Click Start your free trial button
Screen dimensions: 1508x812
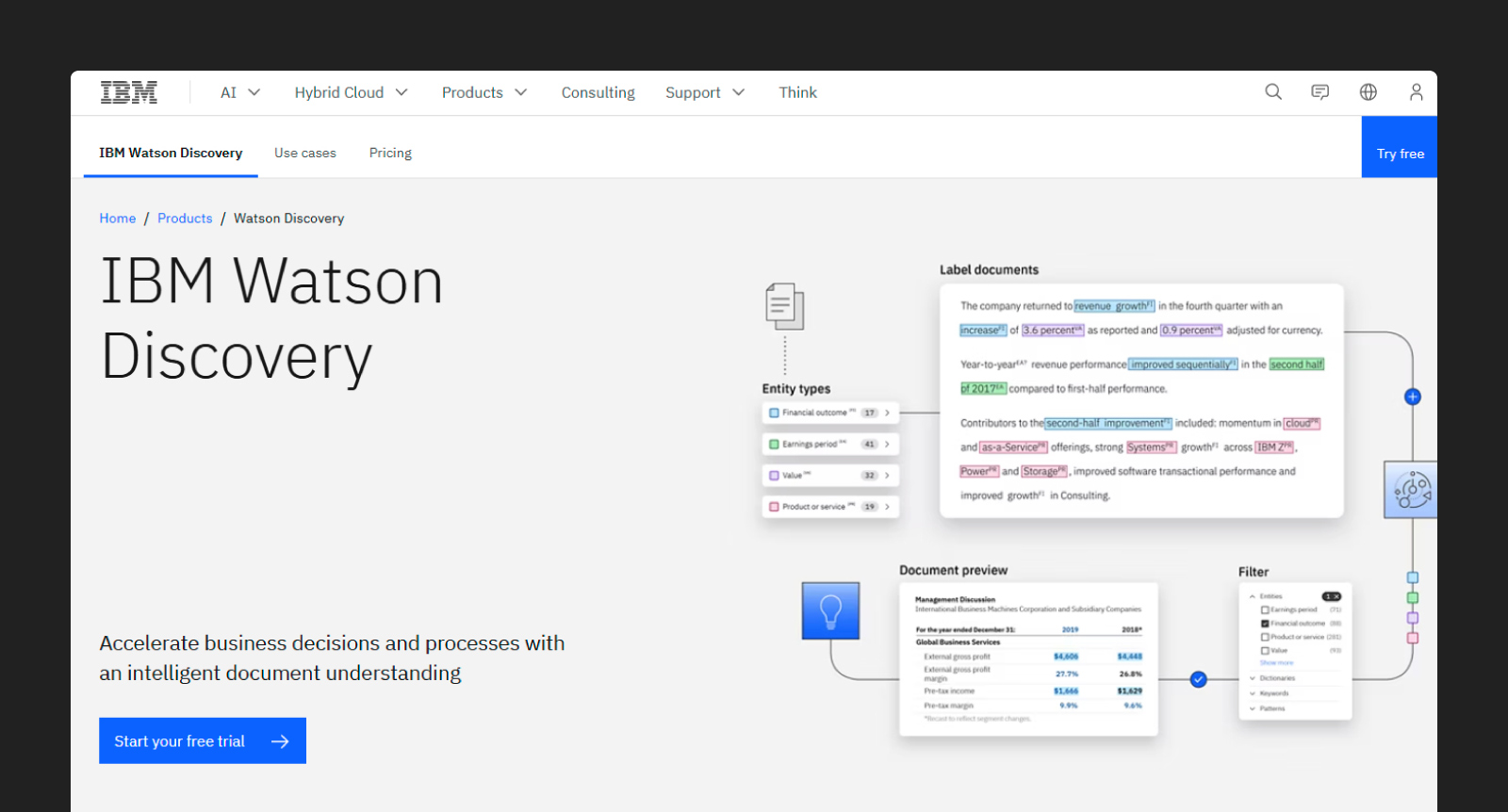[x=203, y=741]
